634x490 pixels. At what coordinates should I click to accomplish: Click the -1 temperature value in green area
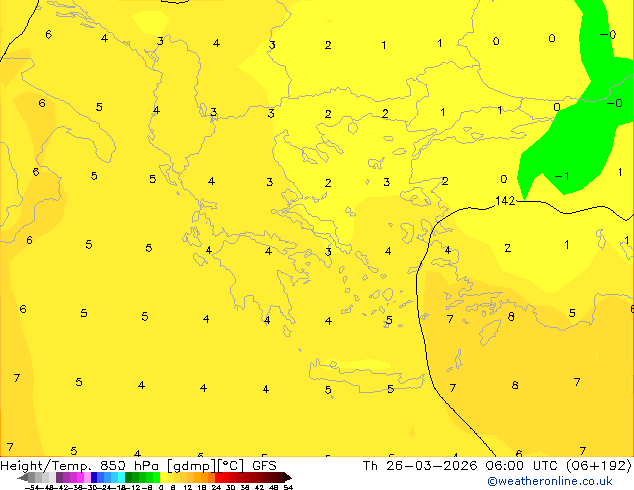tap(562, 176)
